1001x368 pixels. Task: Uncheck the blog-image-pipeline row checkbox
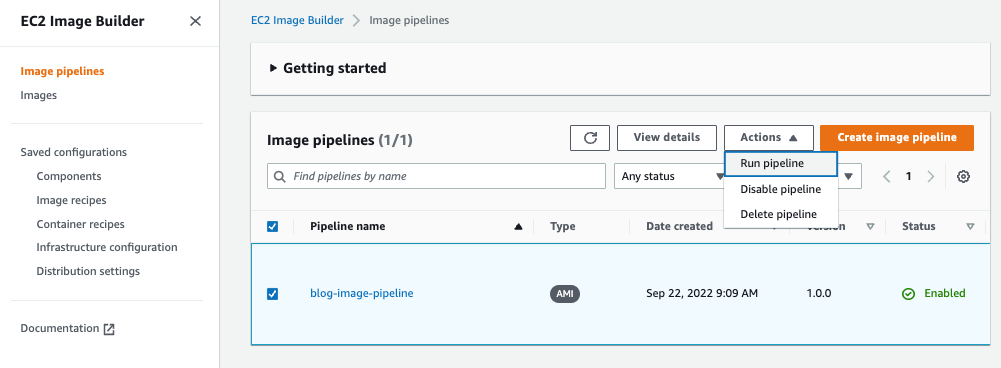[x=273, y=294]
